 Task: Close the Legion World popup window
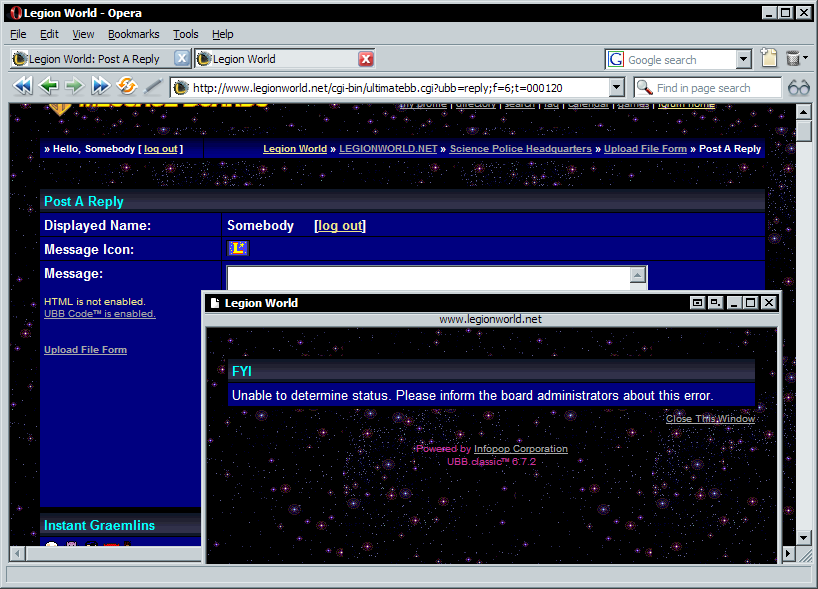769,303
